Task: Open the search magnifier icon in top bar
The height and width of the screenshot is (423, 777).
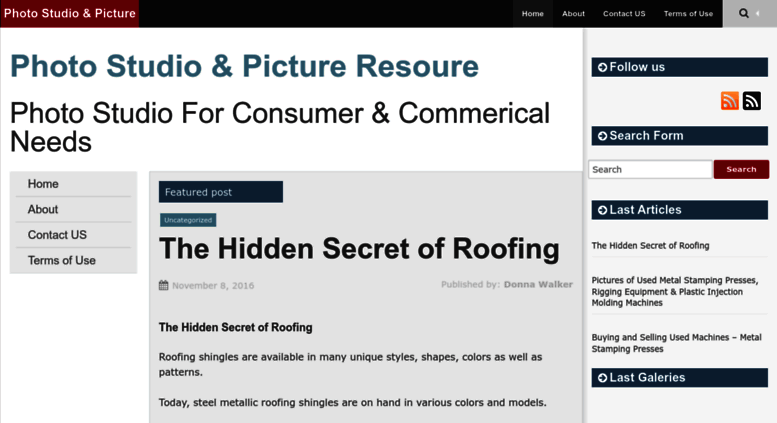Action: (743, 13)
